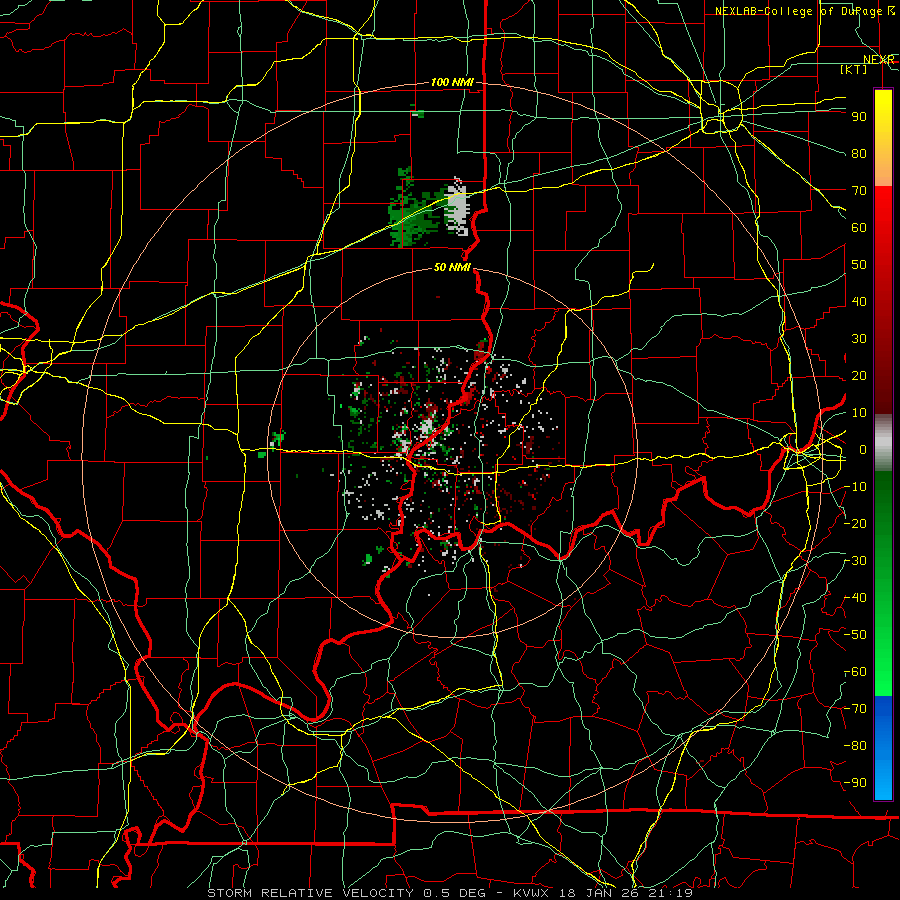The width and height of the screenshot is (900, 900).
Task: Click the [KT] units label
Action: point(854,69)
